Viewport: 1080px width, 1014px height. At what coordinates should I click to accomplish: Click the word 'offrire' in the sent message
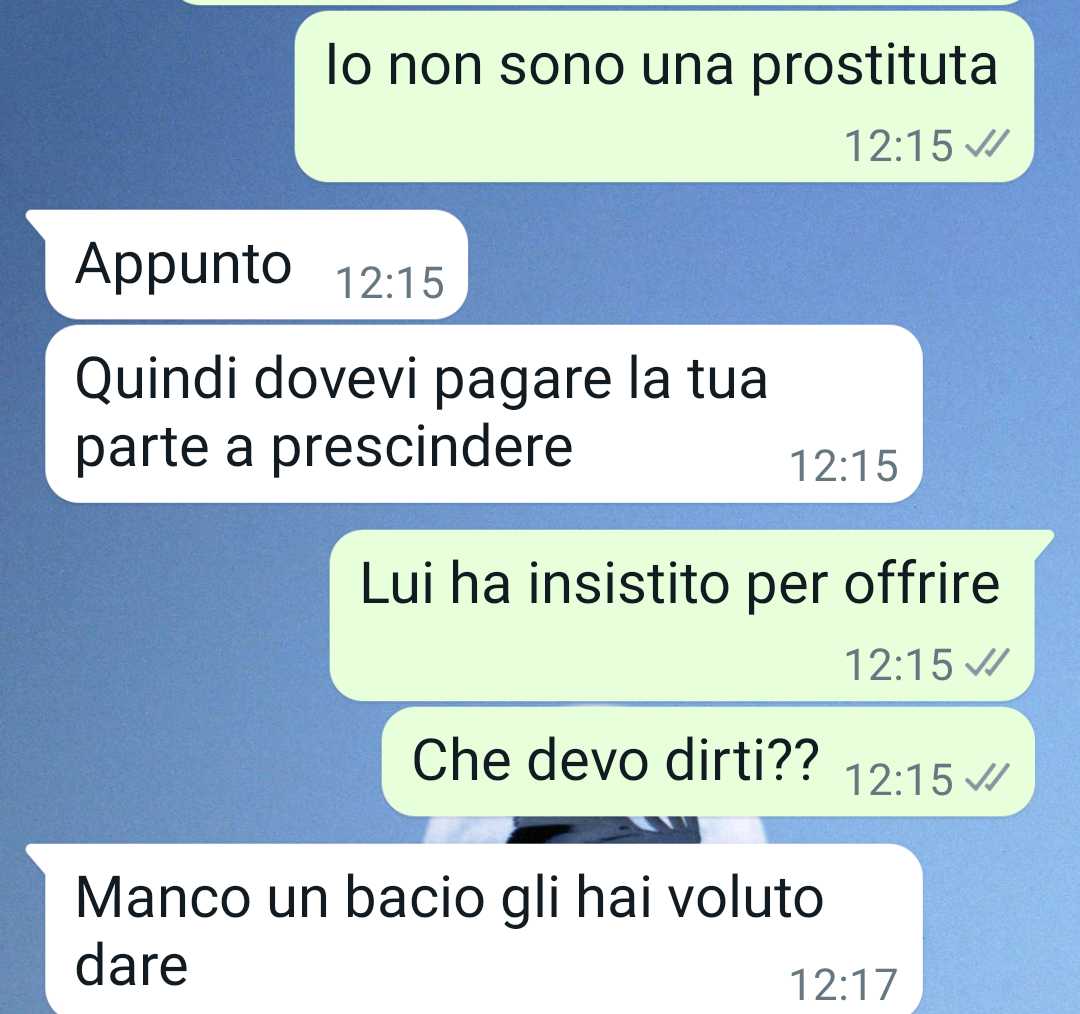[x=922, y=583]
